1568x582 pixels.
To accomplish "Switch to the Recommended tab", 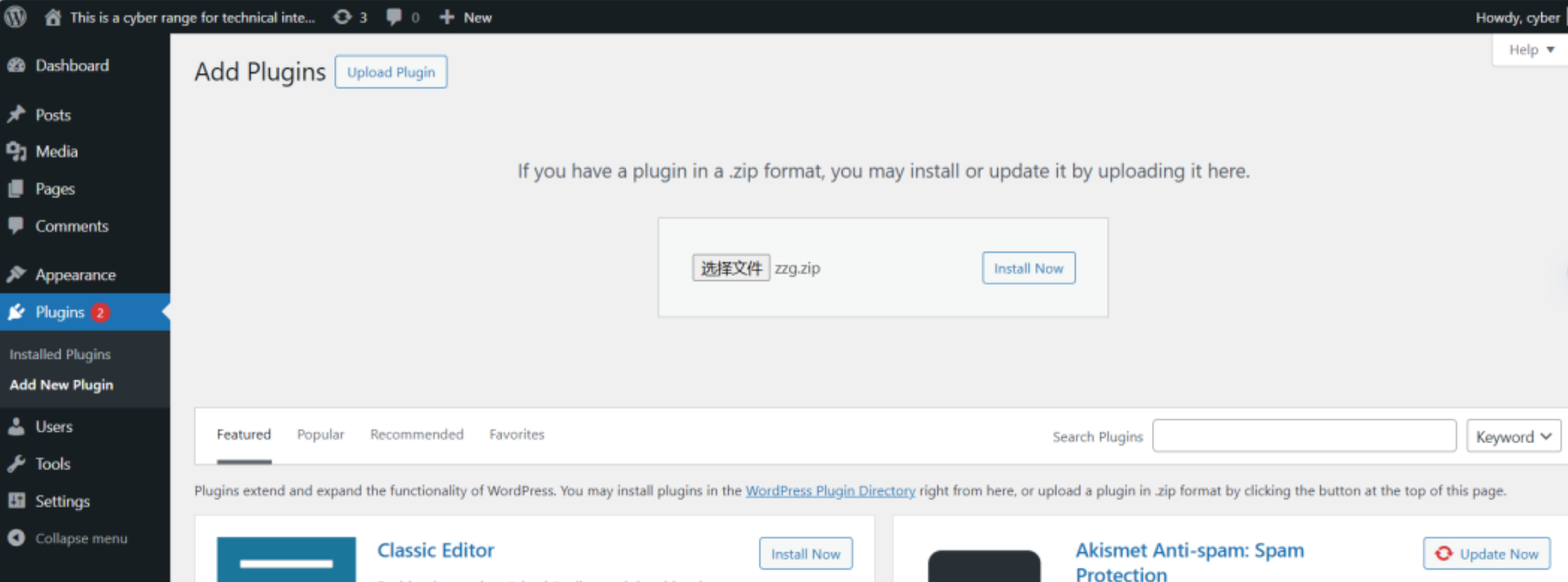I will click(417, 435).
